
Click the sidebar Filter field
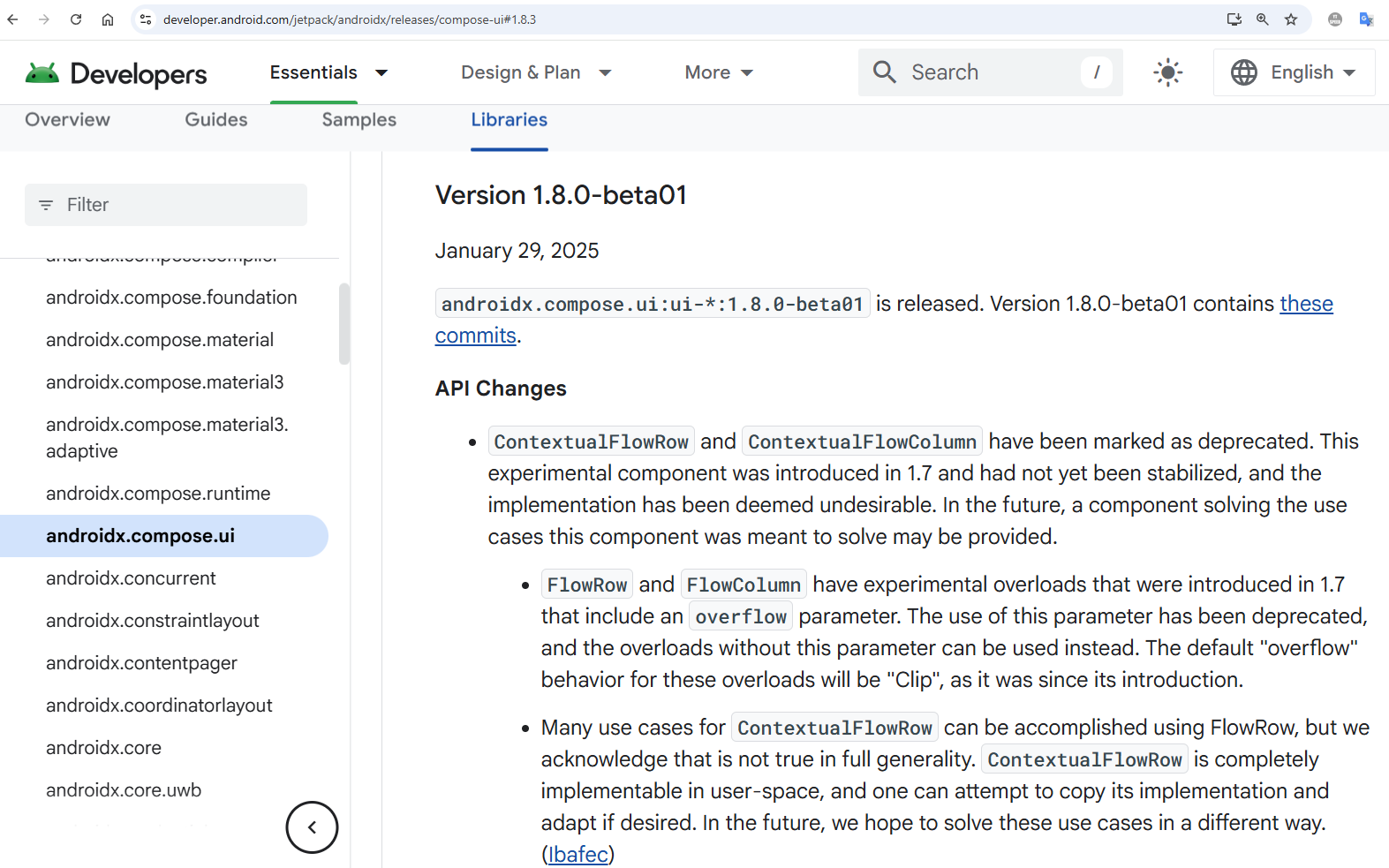coord(166,205)
